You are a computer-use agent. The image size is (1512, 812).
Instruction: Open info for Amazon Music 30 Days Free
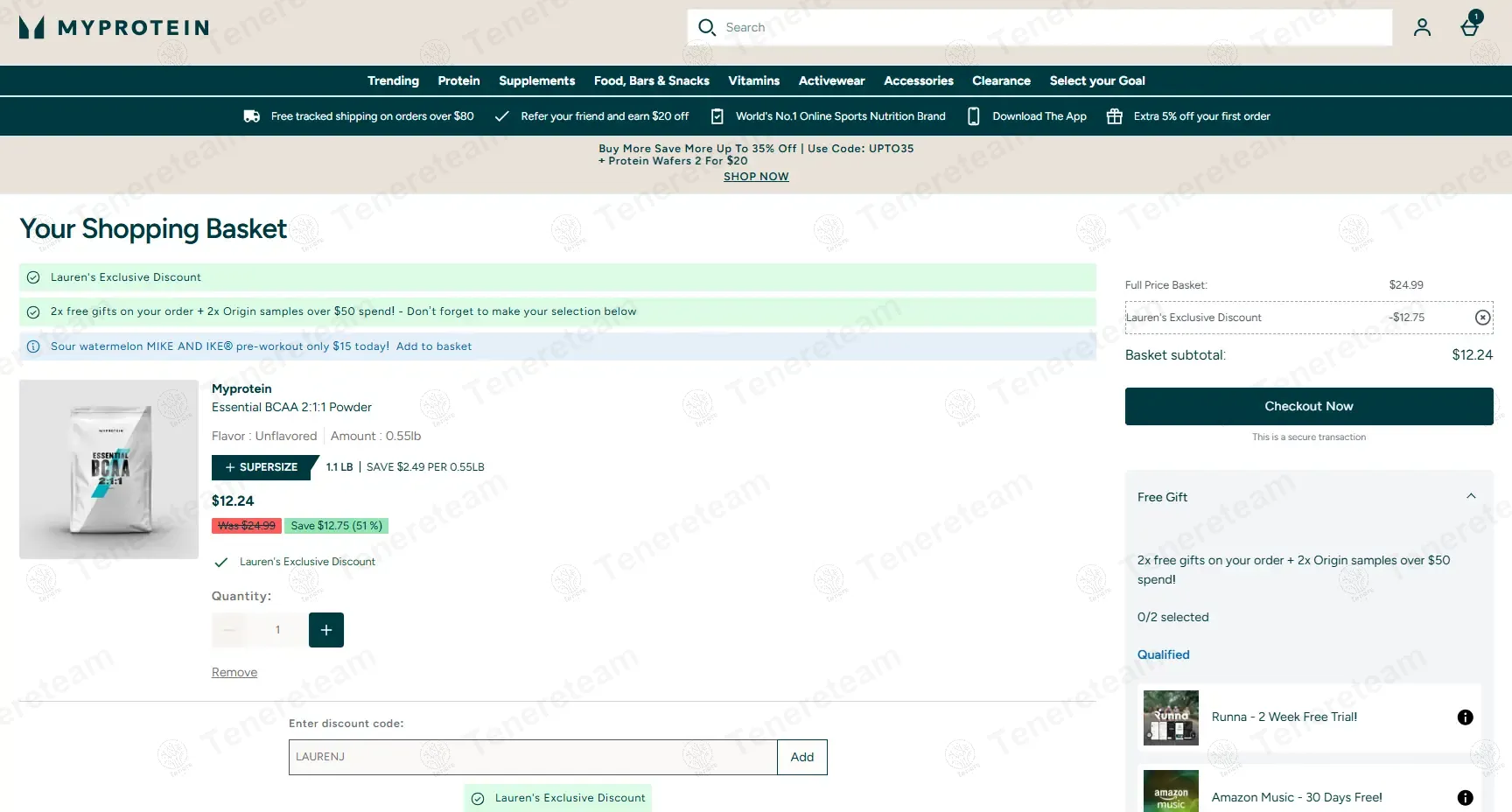click(1465, 798)
